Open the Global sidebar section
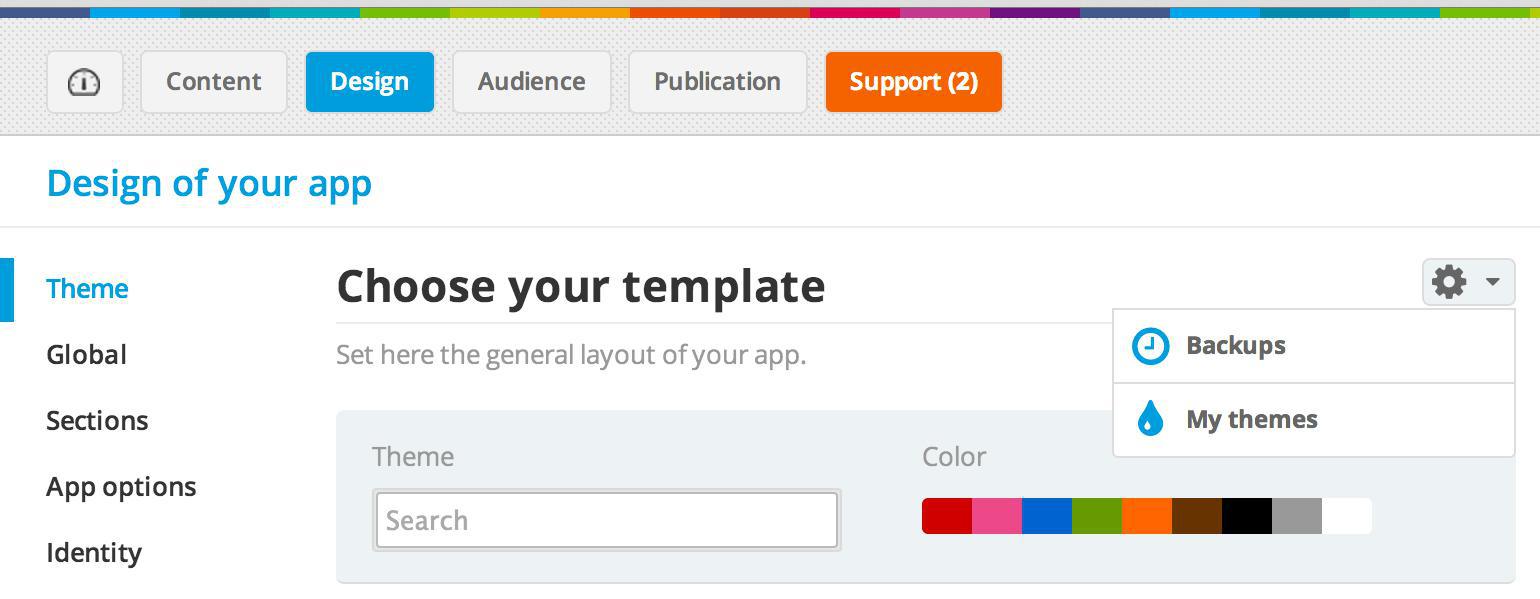 (86, 355)
